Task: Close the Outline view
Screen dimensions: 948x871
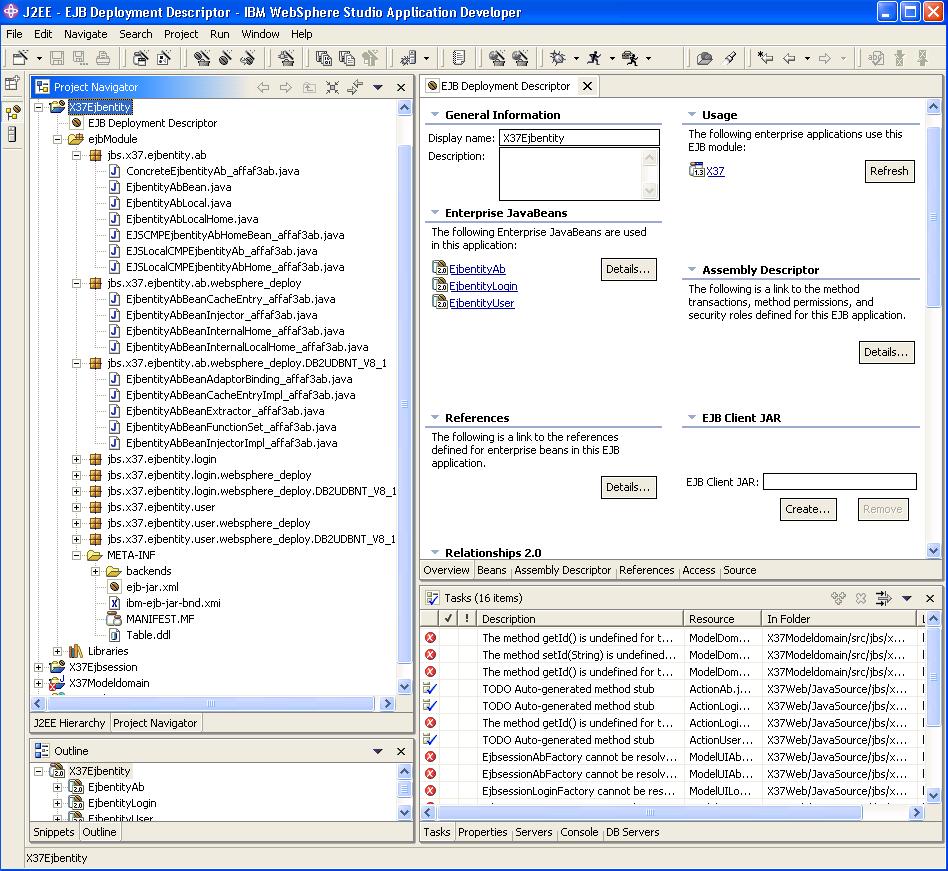Action: coord(401,751)
